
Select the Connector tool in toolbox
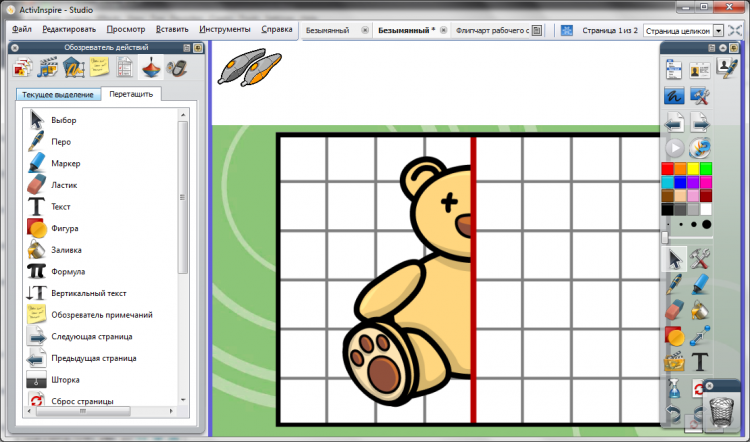[x=700, y=336]
